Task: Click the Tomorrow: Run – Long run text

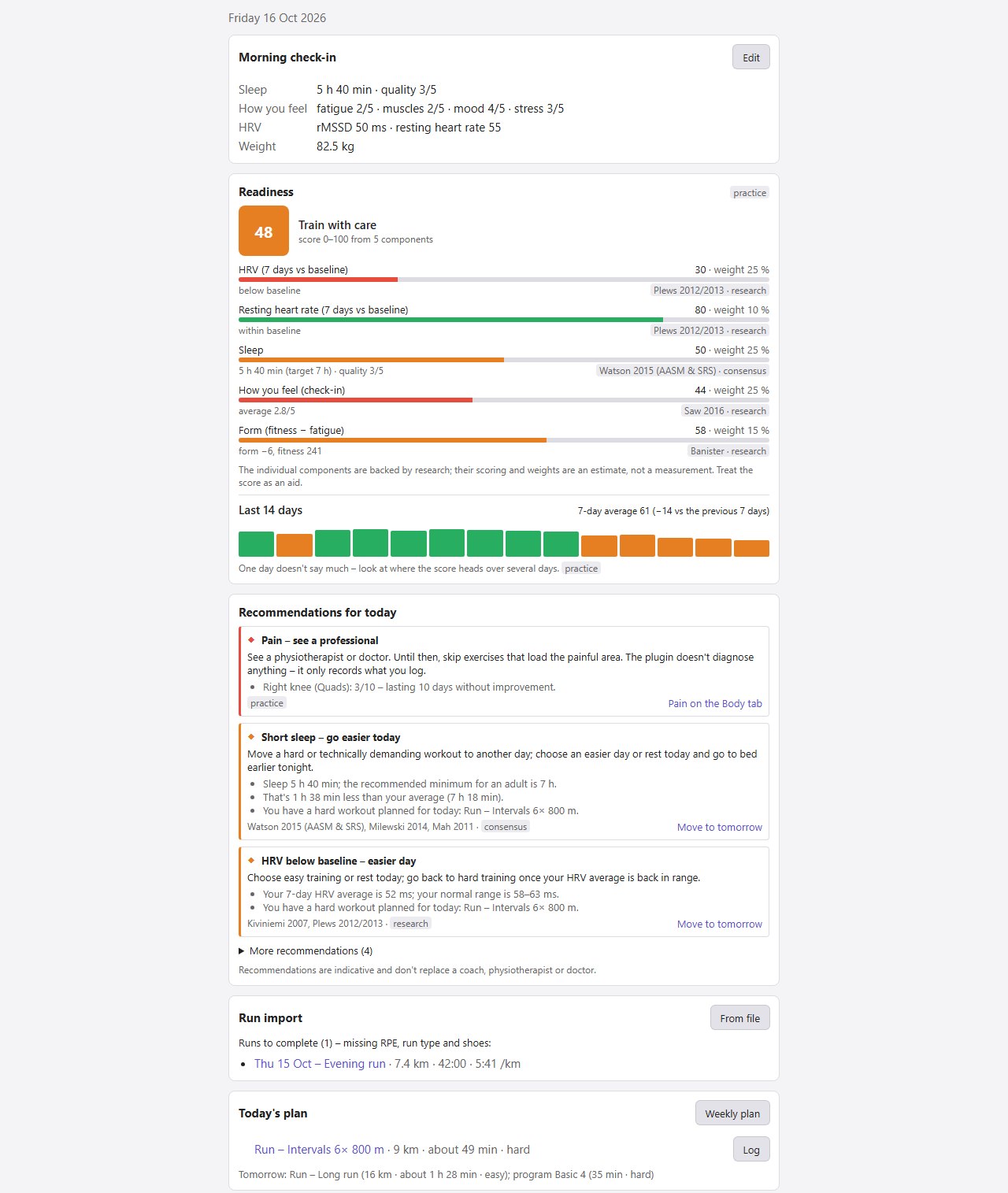Action: pos(447,1175)
